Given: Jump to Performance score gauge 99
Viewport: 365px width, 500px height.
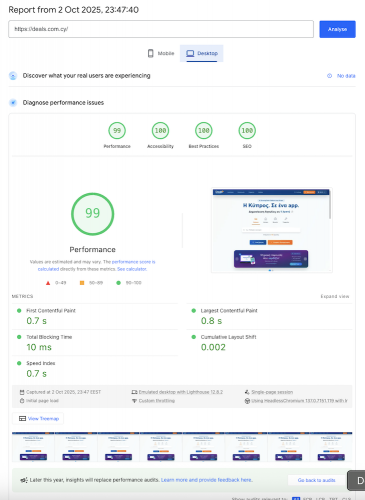Looking at the screenshot, I should tap(117, 130).
